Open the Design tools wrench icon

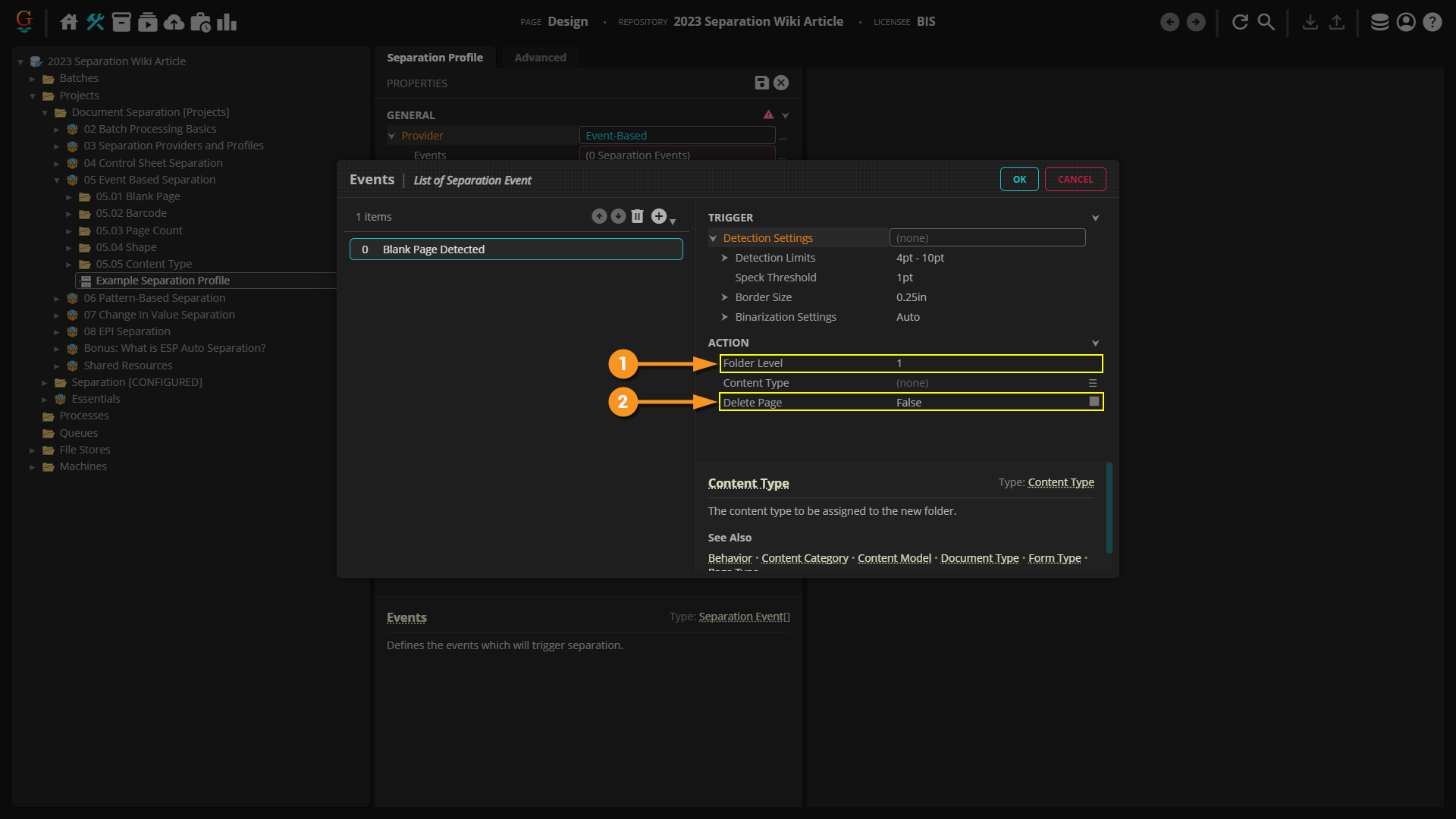click(95, 22)
